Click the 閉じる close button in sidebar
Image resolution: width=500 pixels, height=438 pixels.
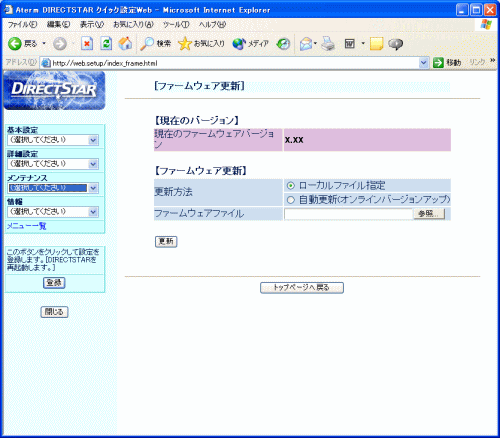[x=54, y=312]
